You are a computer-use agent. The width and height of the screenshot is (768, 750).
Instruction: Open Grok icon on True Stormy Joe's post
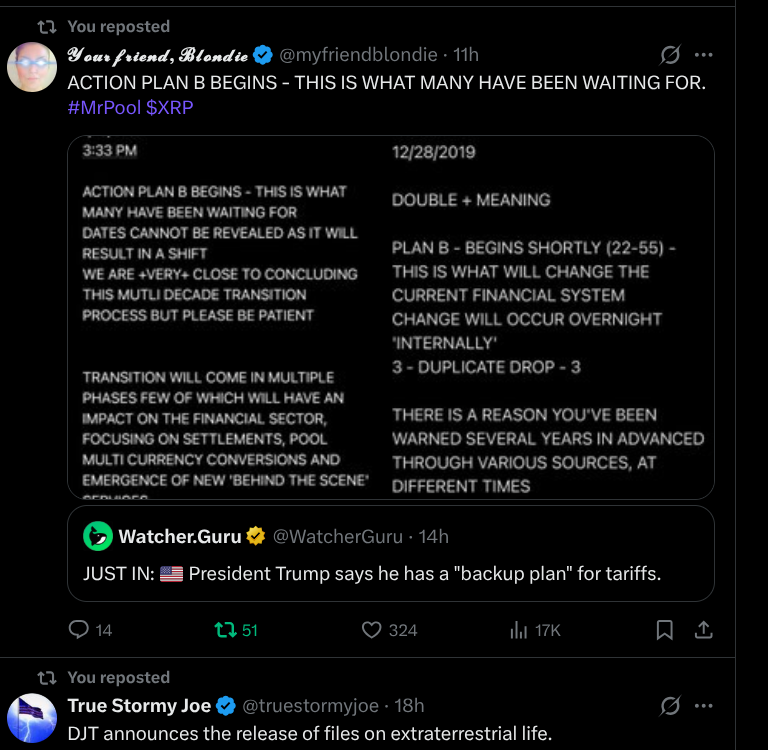[672, 706]
